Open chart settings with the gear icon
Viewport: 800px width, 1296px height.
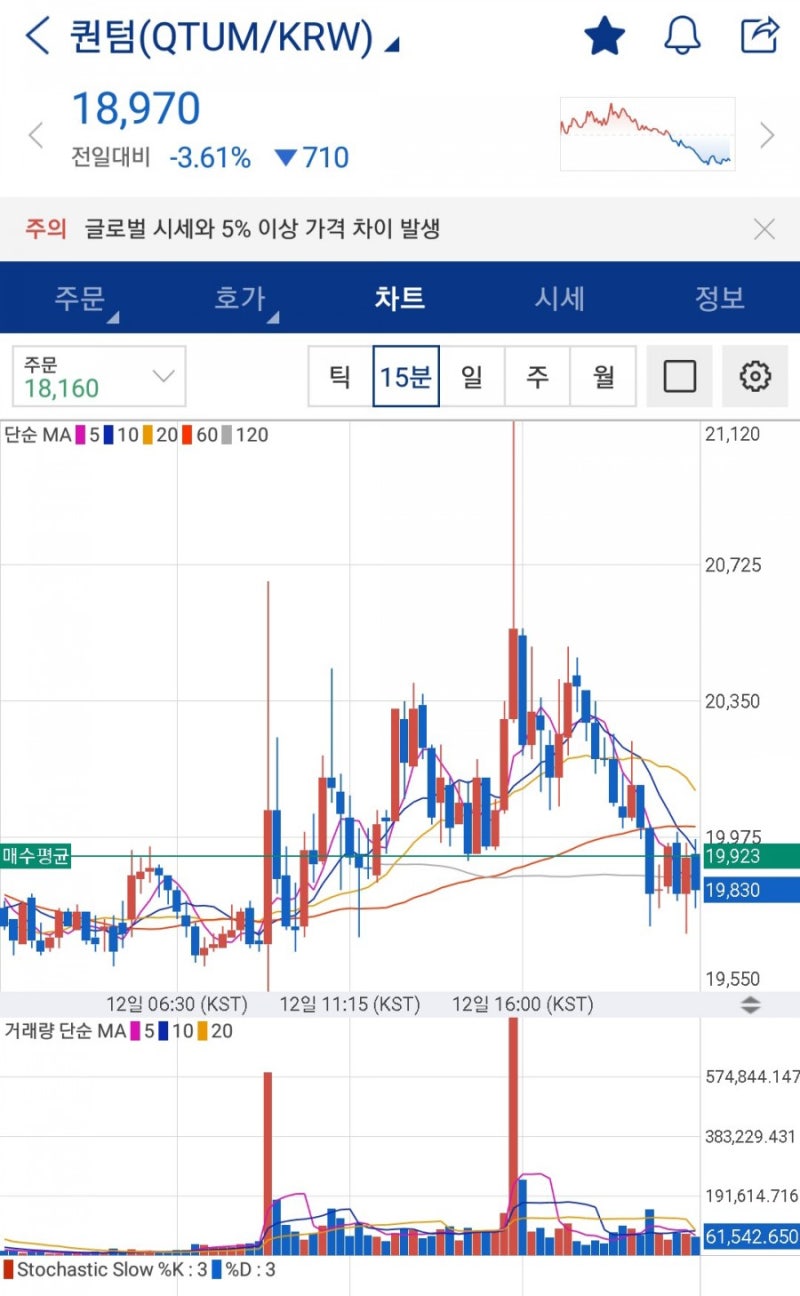(x=755, y=375)
